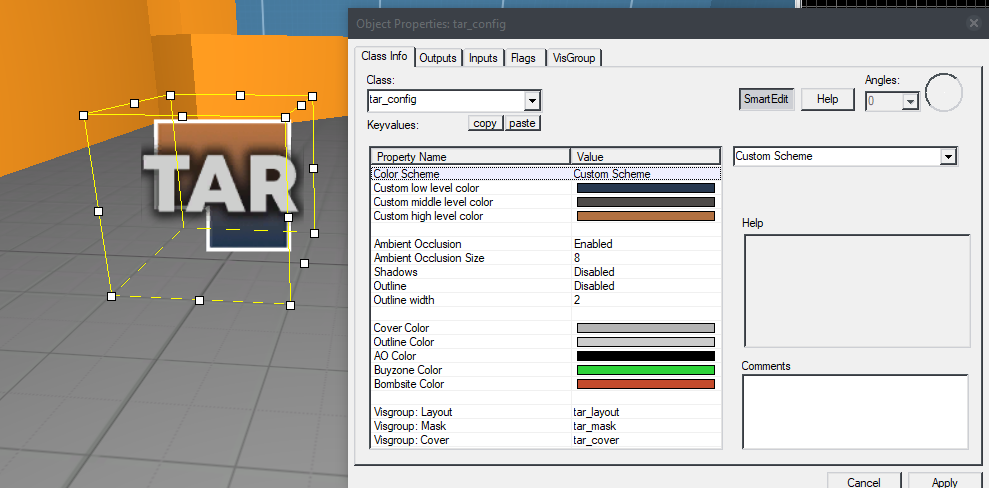Pick the Custom low level color swatch
The height and width of the screenshot is (488, 989).
[646, 188]
